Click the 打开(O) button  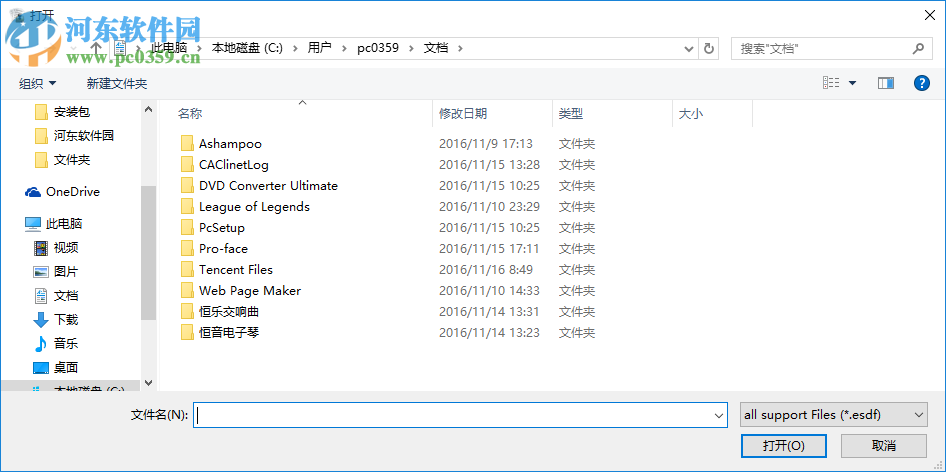pyautogui.click(x=784, y=446)
